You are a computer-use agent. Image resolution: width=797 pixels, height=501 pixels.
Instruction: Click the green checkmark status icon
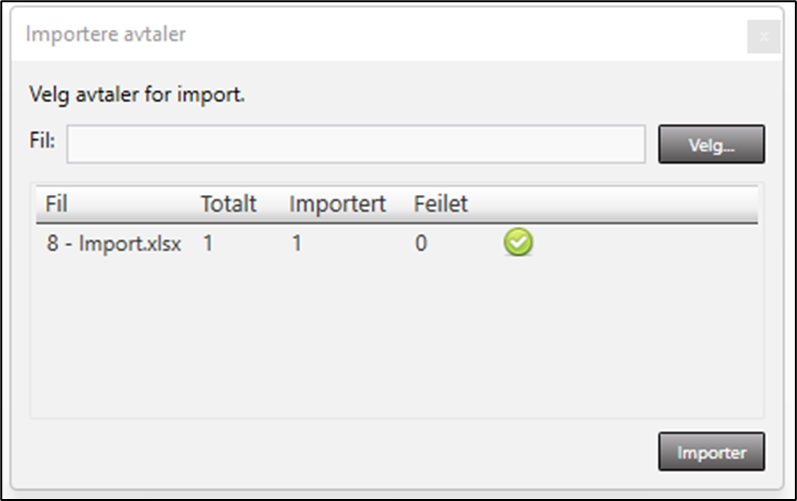pos(518,242)
